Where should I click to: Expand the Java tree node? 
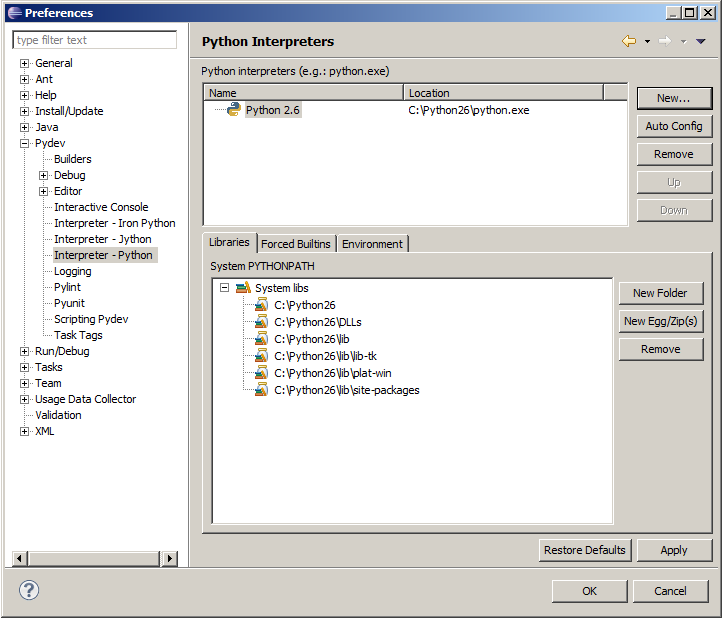coord(24,127)
